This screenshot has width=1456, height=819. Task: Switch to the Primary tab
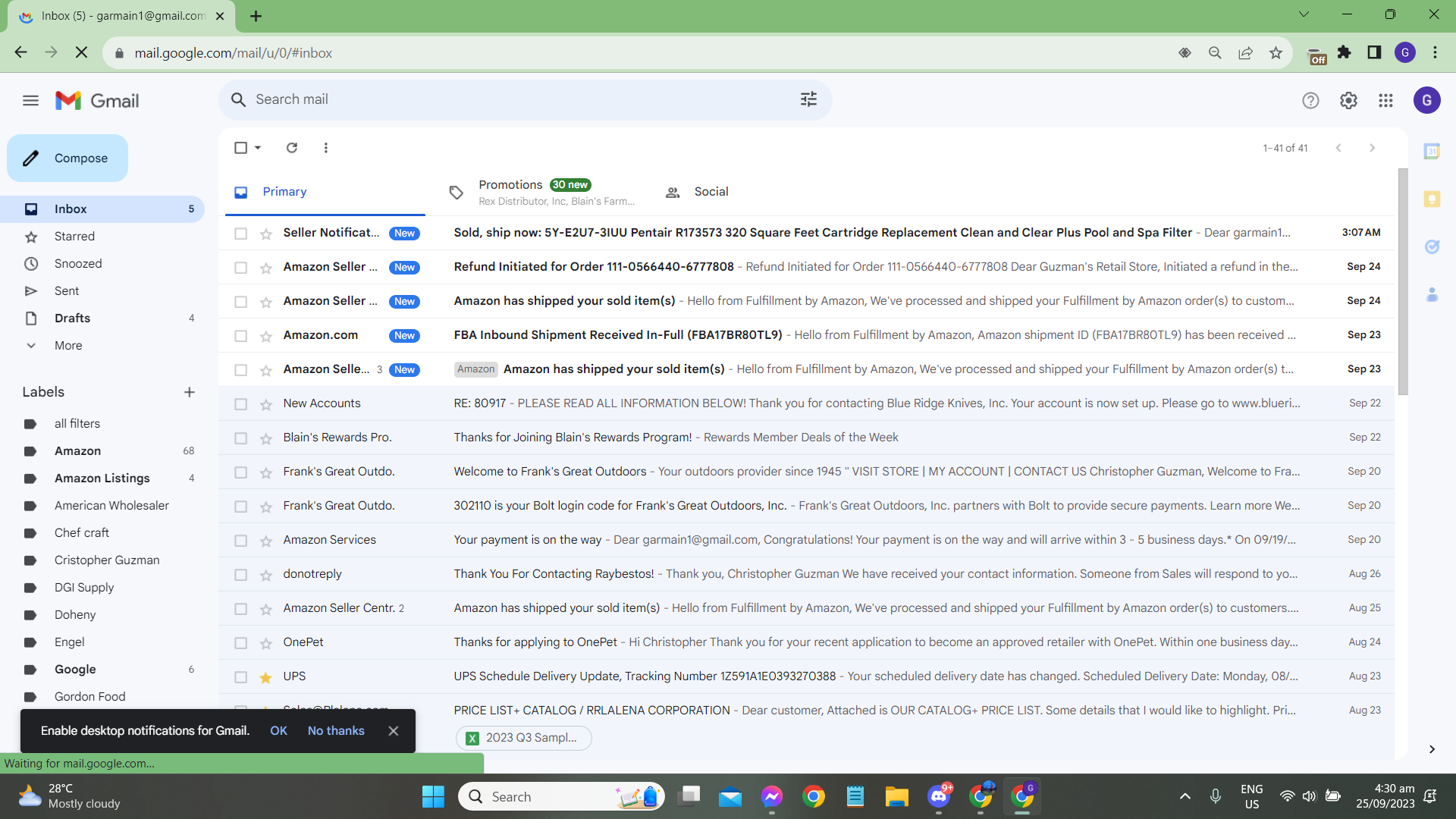coord(325,192)
